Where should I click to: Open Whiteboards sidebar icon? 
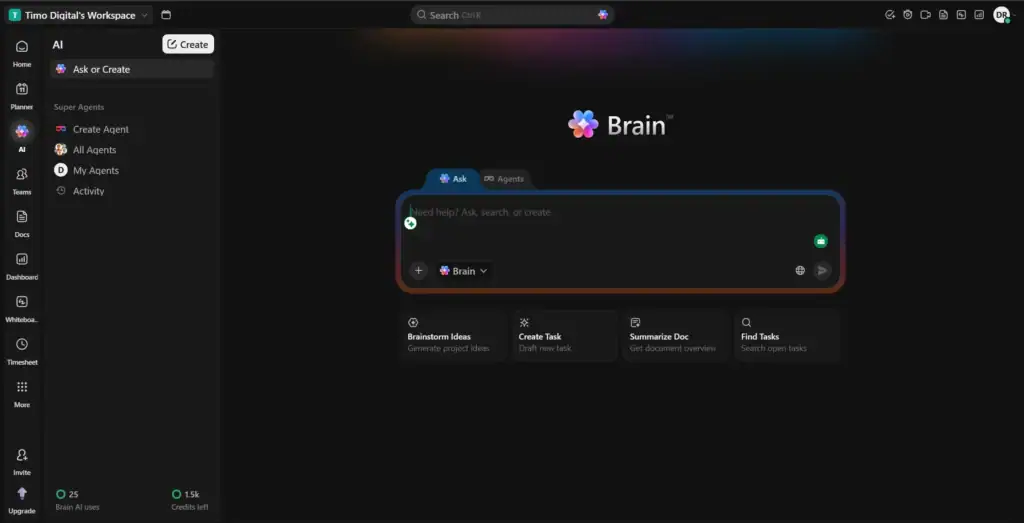click(x=22, y=308)
